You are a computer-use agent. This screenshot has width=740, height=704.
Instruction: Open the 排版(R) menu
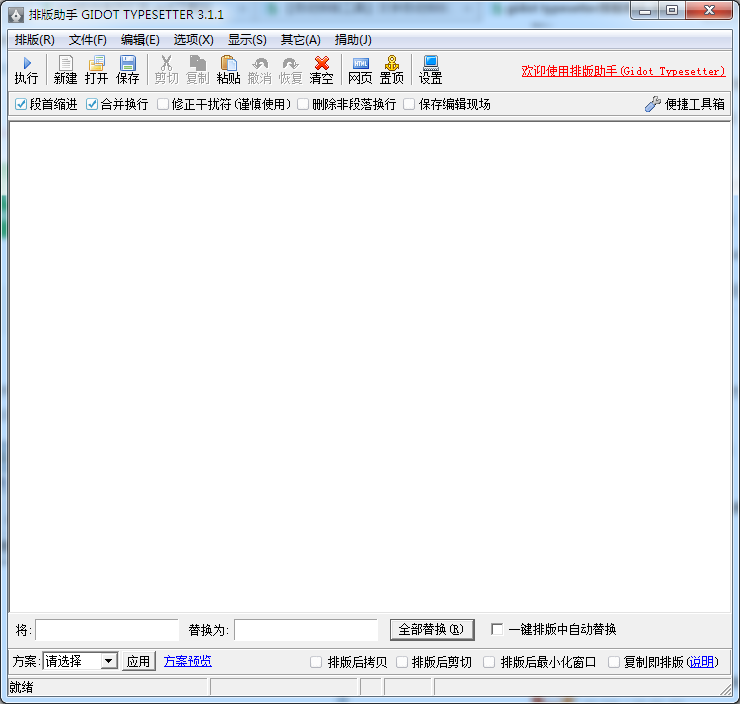tap(34, 40)
